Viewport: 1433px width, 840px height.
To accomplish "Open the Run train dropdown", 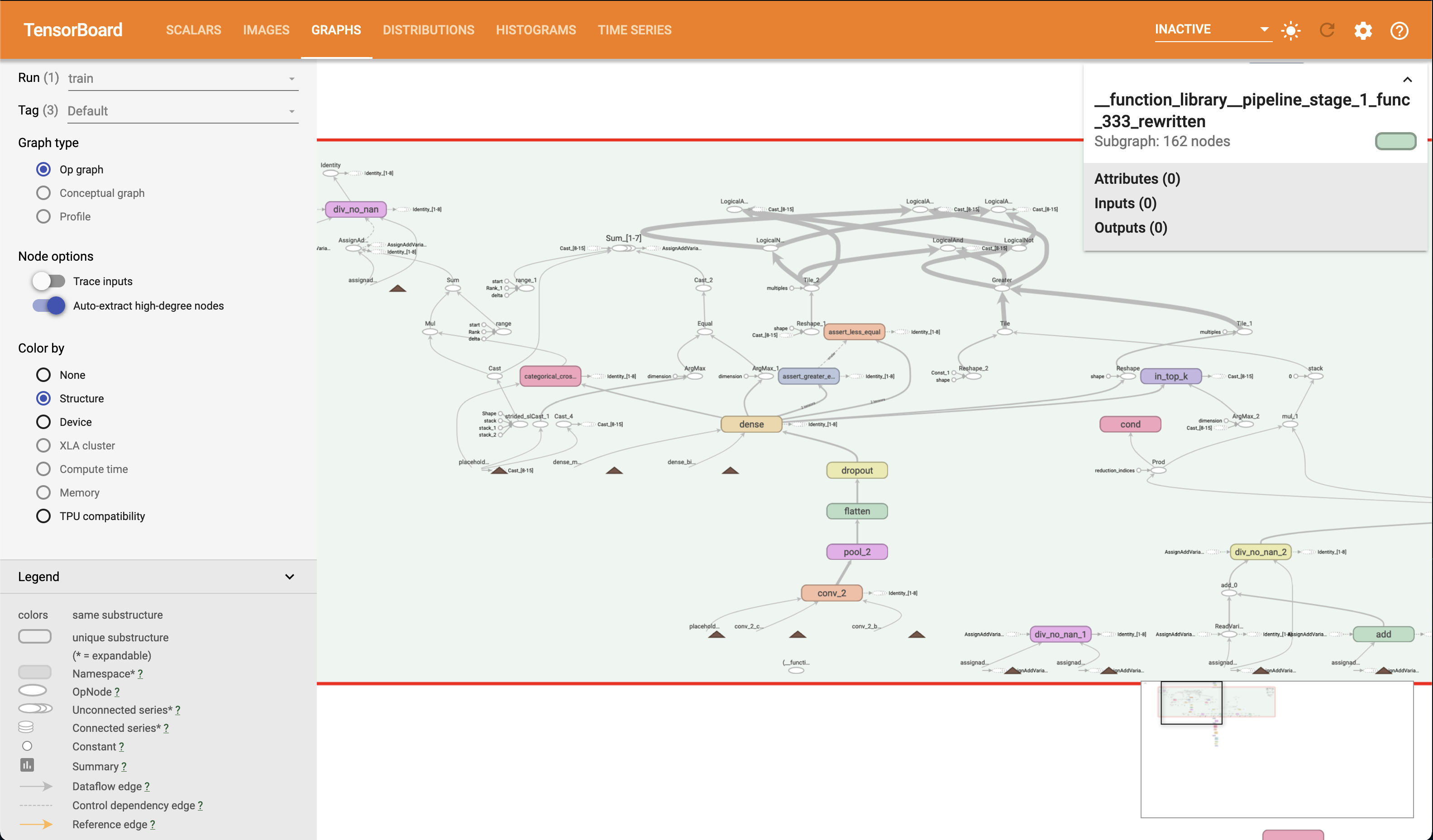I will tap(182, 78).
